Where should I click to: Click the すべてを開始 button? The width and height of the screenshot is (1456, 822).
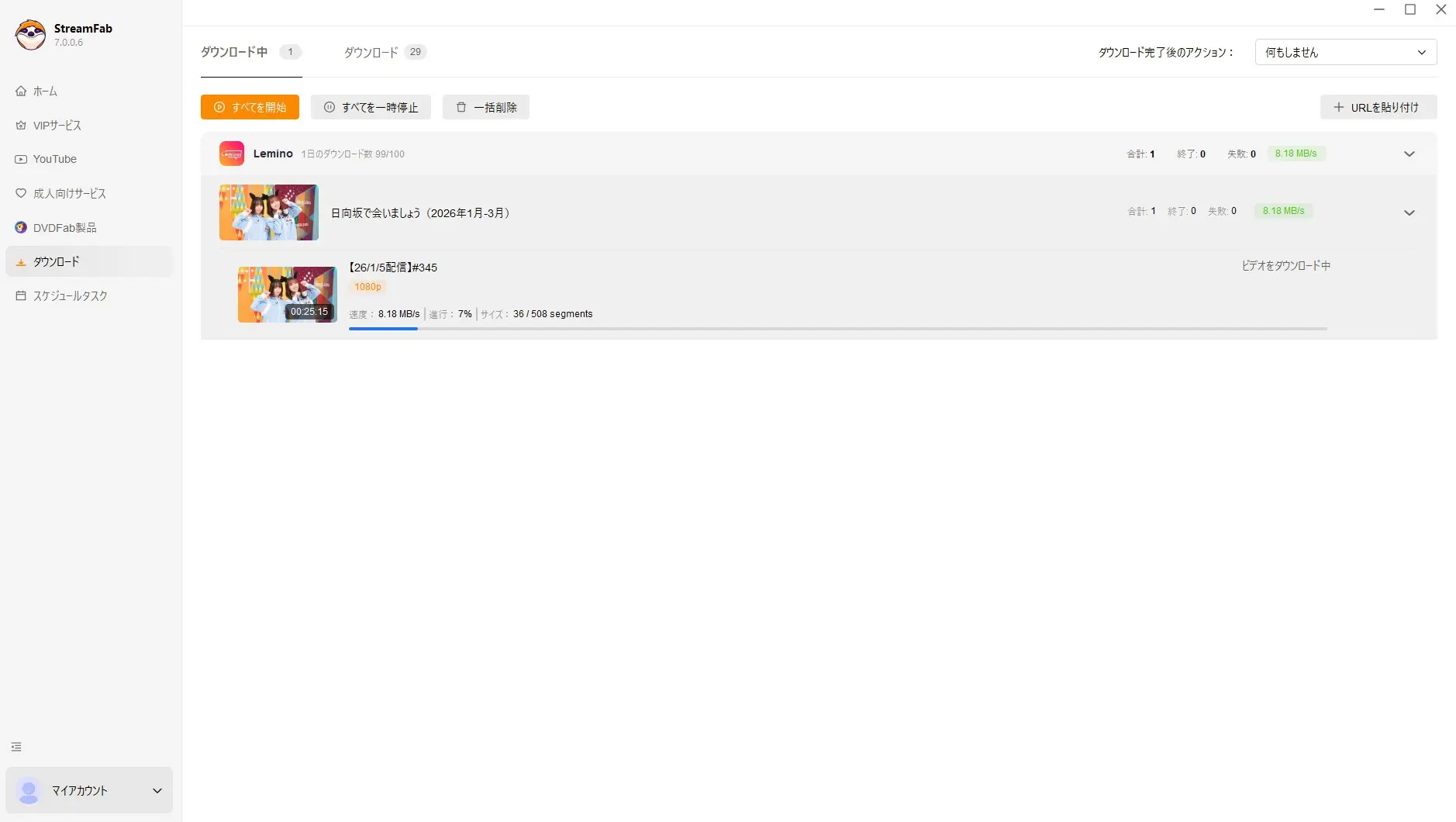click(250, 107)
